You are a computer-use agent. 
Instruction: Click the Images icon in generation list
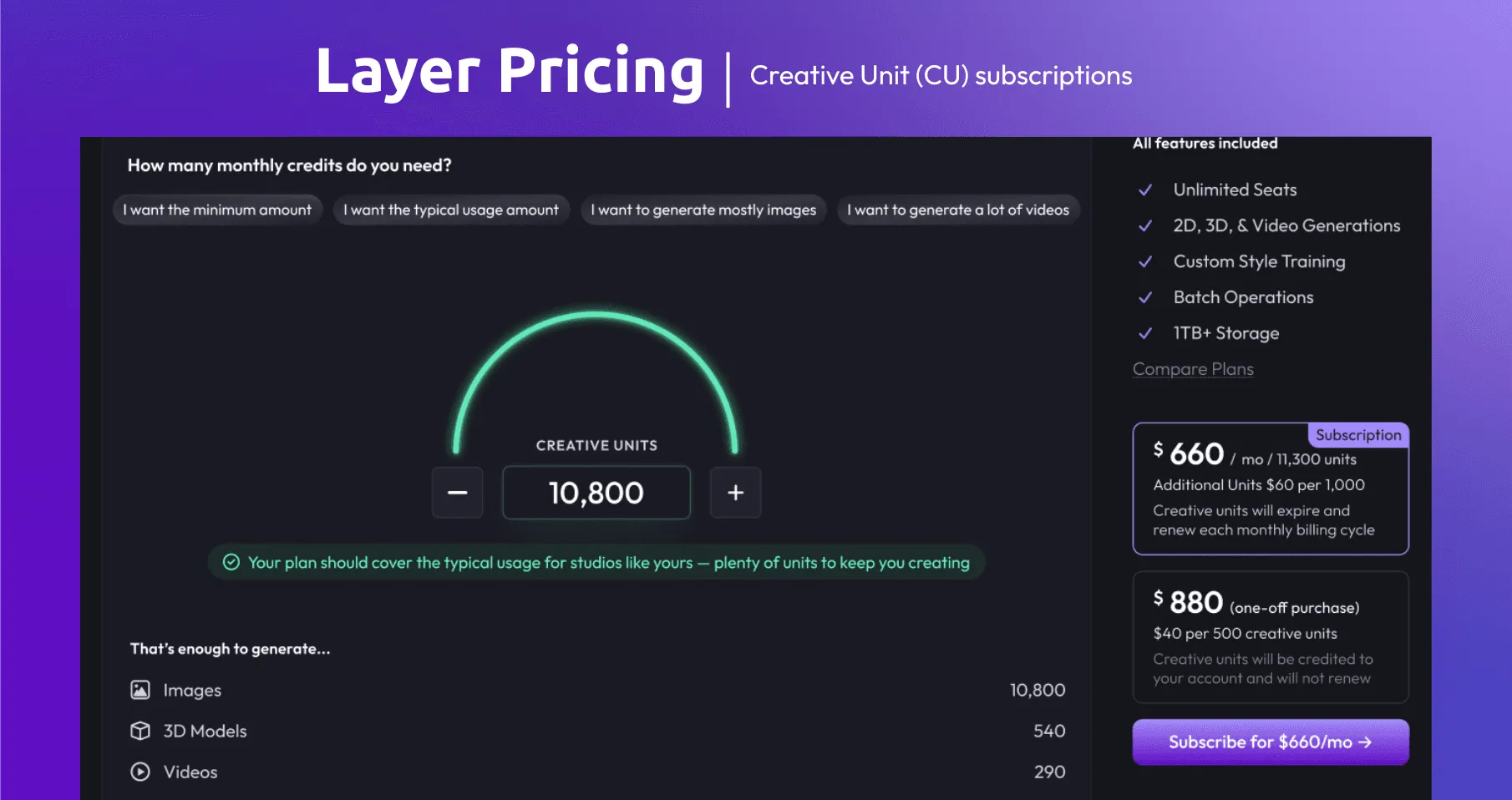[140, 690]
